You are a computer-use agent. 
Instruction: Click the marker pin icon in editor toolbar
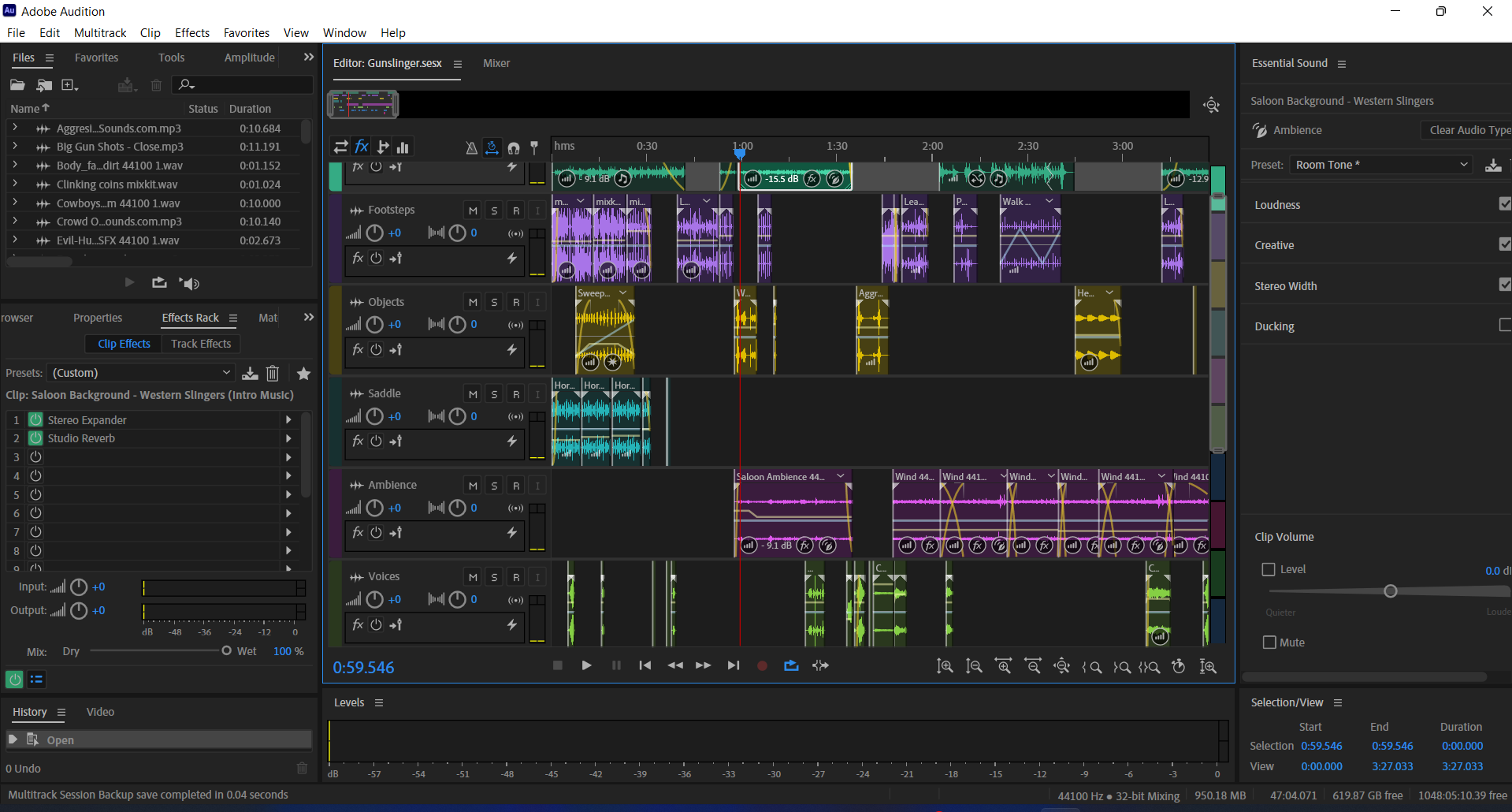[534, 147]
